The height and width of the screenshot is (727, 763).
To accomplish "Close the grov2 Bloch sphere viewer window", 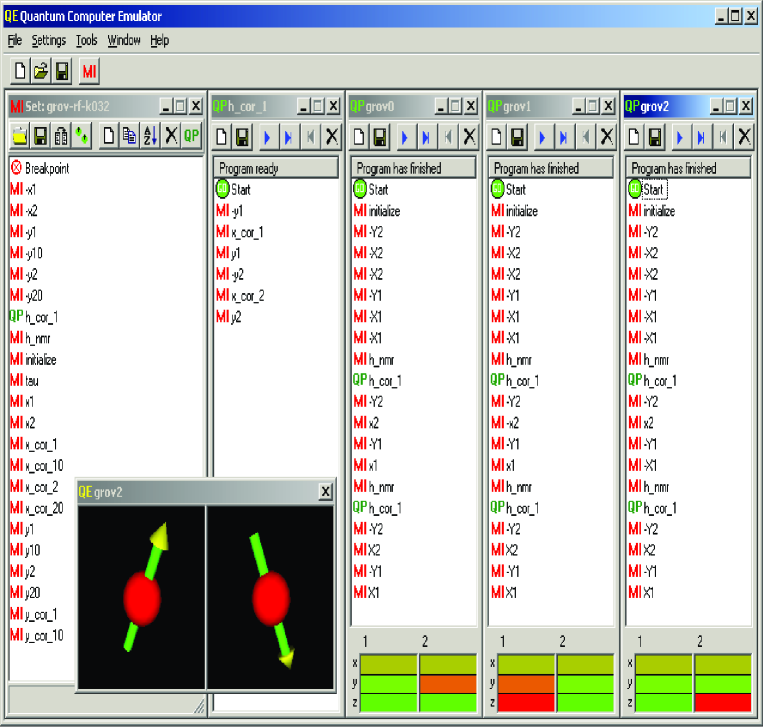I will click(x=325, y=492).
